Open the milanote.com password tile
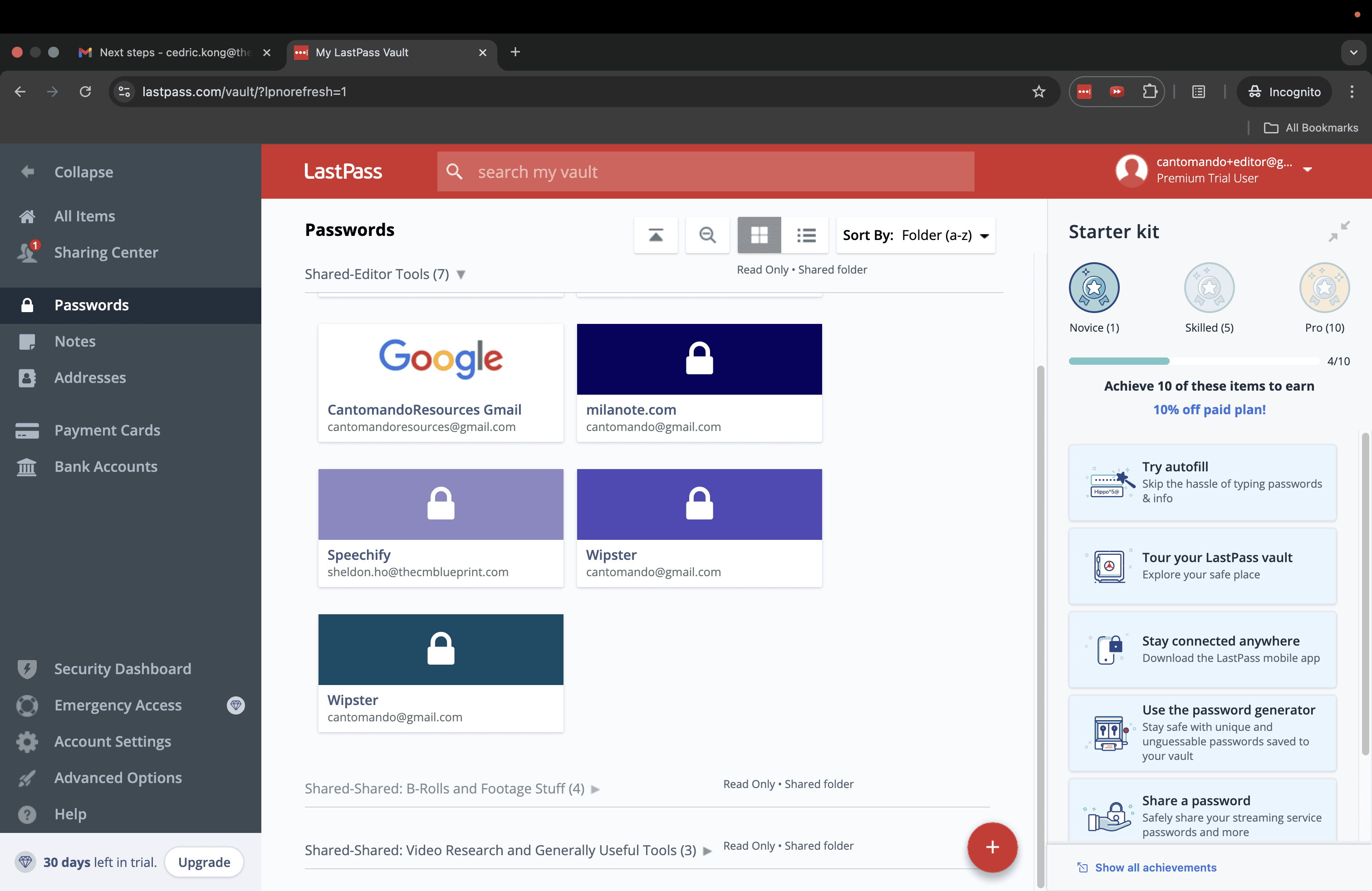This screenshot has width=1372, height=891. pyautogui.click(x=699, y=383)
